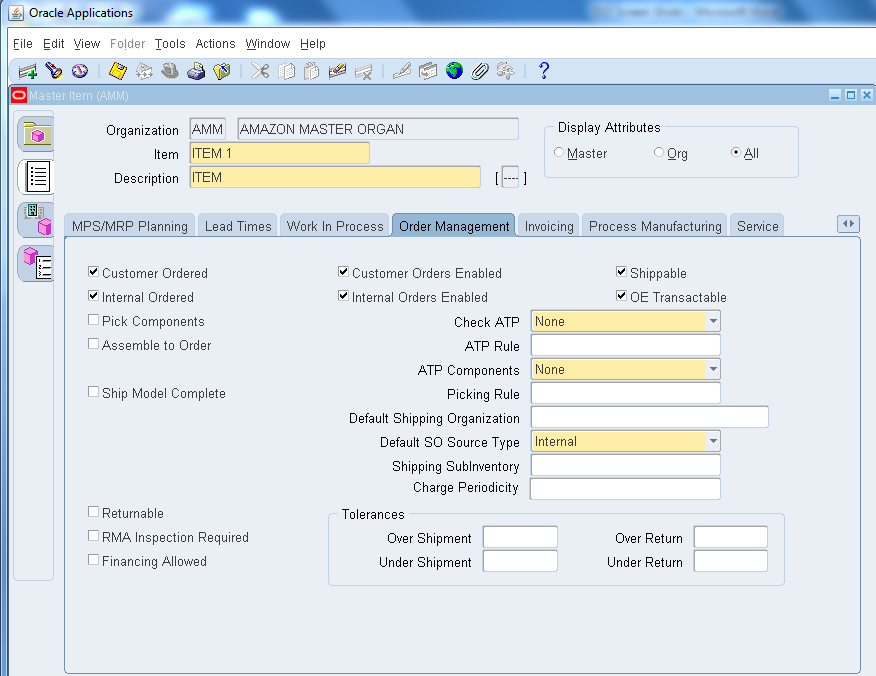Open the File menu
The image size is (876, 676).
[x=23, y=44]
